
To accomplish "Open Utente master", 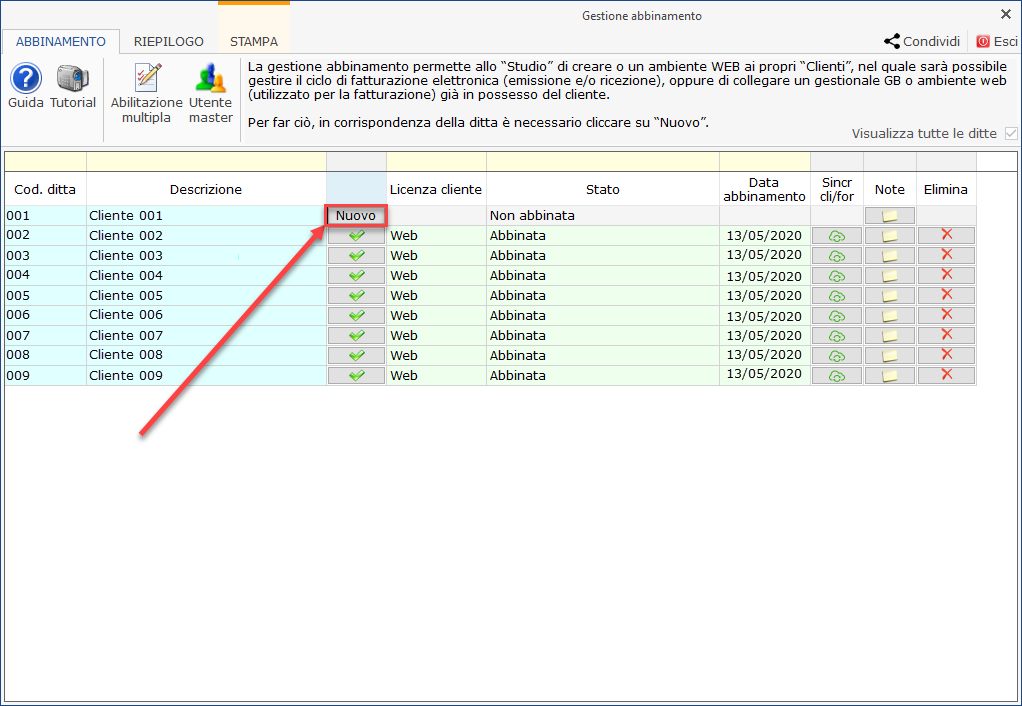I will [x=211, y=93].
